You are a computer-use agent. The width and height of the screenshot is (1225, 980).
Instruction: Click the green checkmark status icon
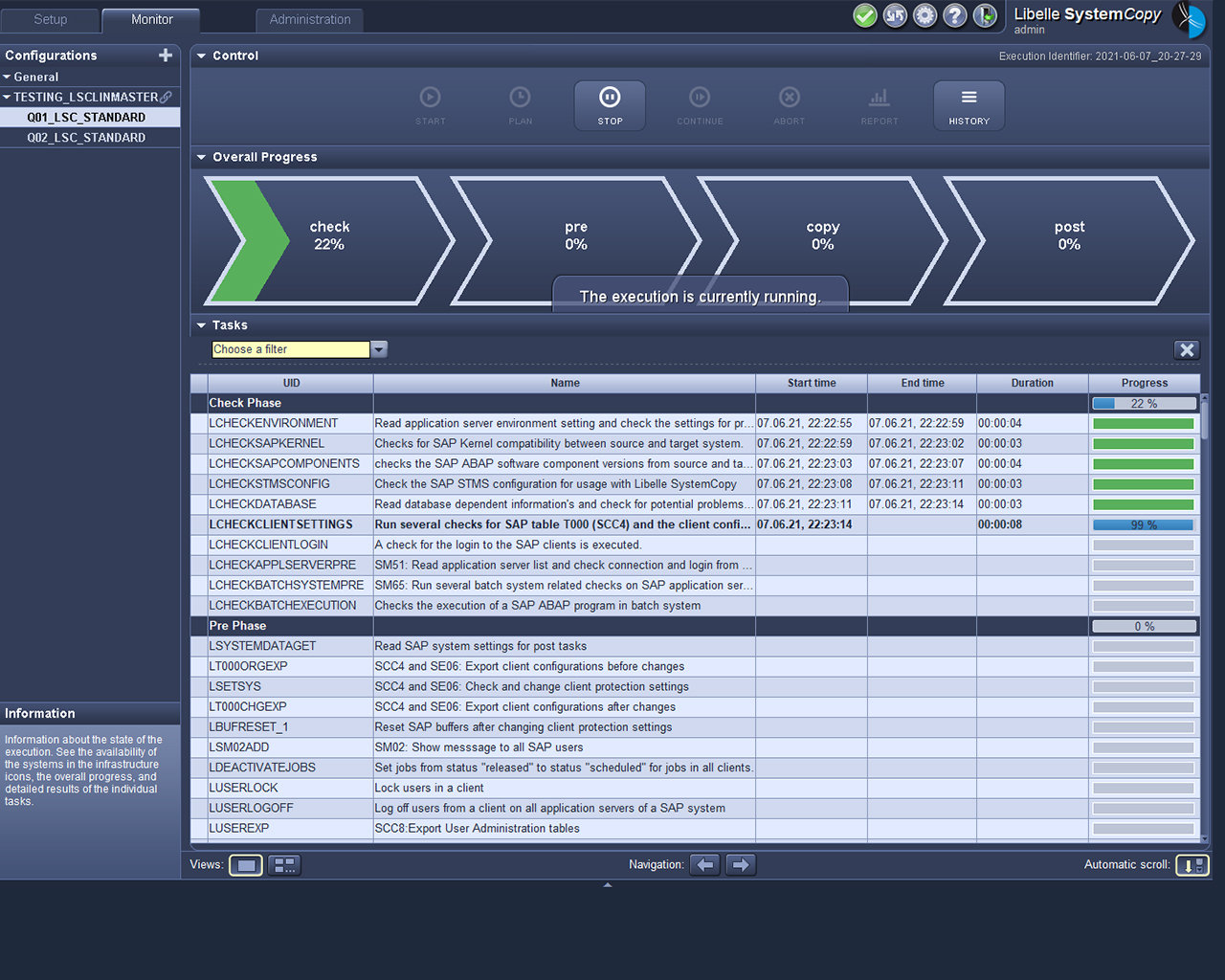865,15
